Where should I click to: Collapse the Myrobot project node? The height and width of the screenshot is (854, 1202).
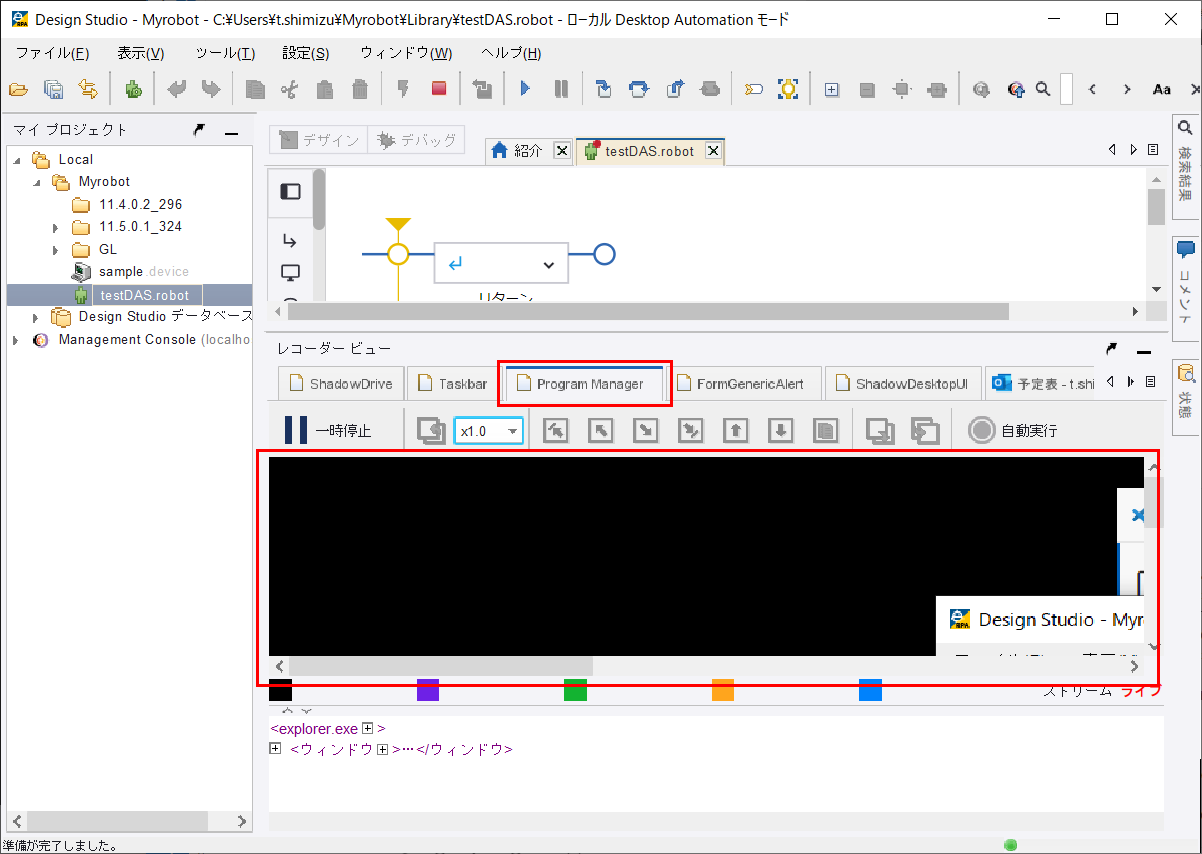click(x=36, y=182)
